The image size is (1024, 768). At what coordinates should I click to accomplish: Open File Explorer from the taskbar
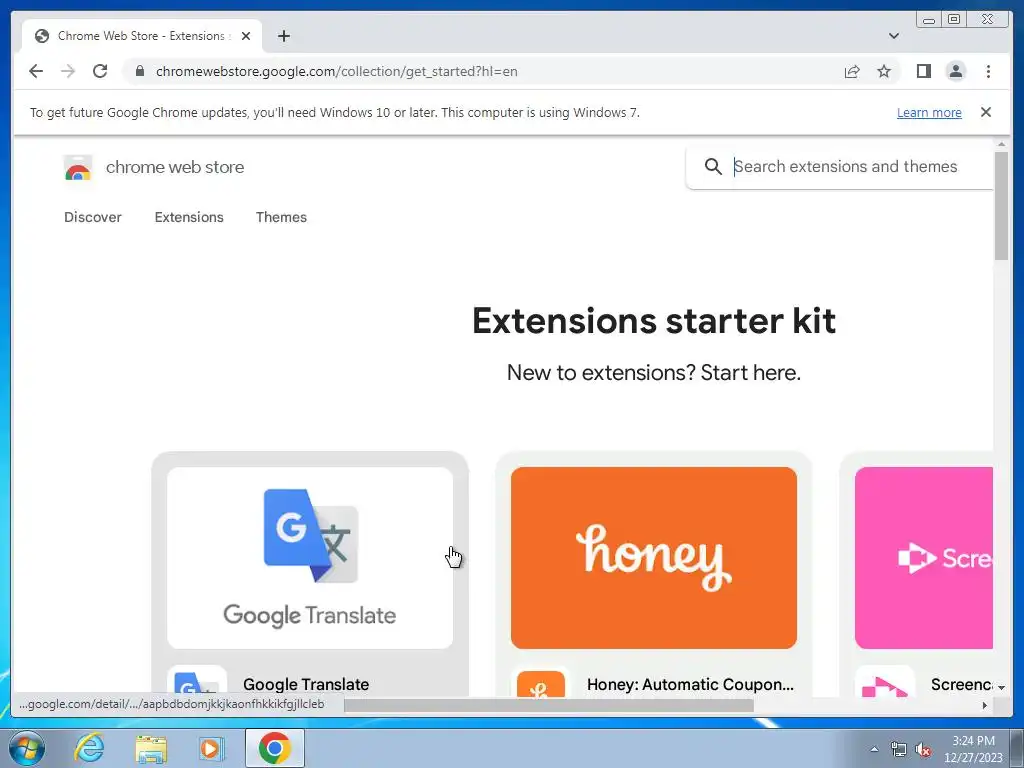(151, 748)
